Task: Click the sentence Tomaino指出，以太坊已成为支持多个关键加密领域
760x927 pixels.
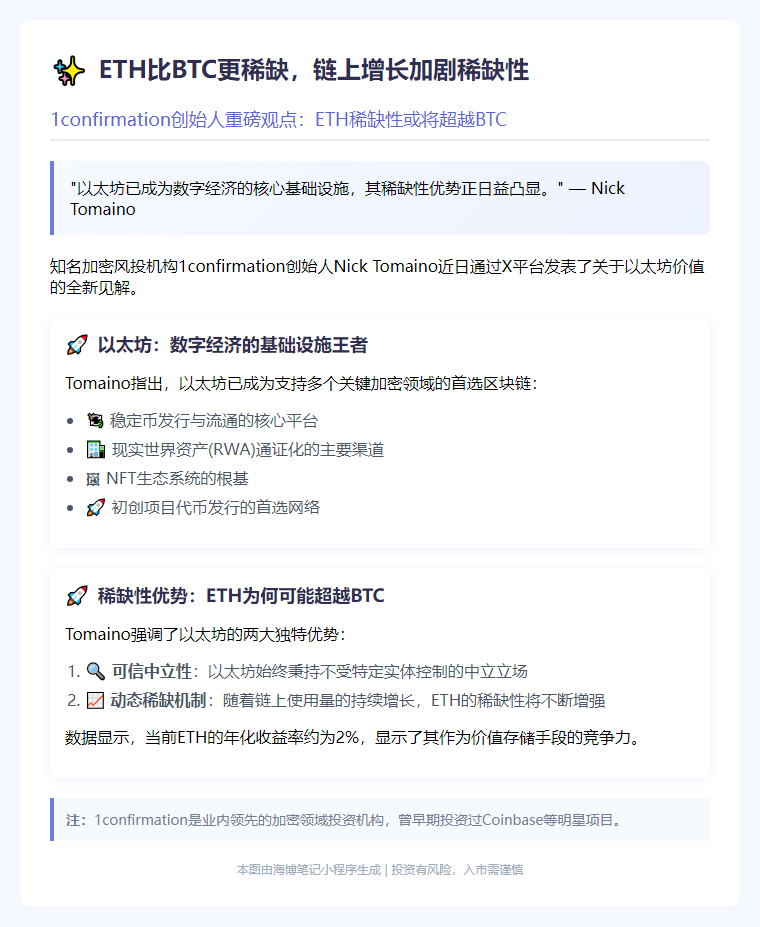Action: 301,383
